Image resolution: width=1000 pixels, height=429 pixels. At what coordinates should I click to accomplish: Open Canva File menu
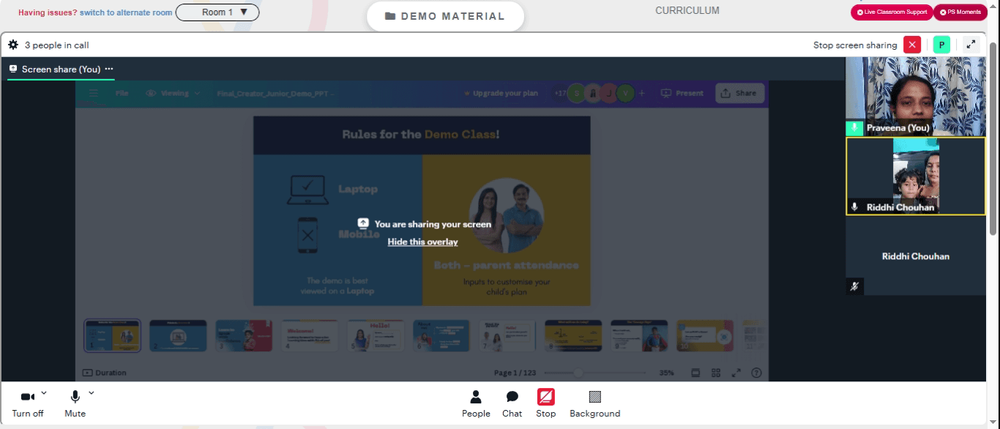point(122,93)
